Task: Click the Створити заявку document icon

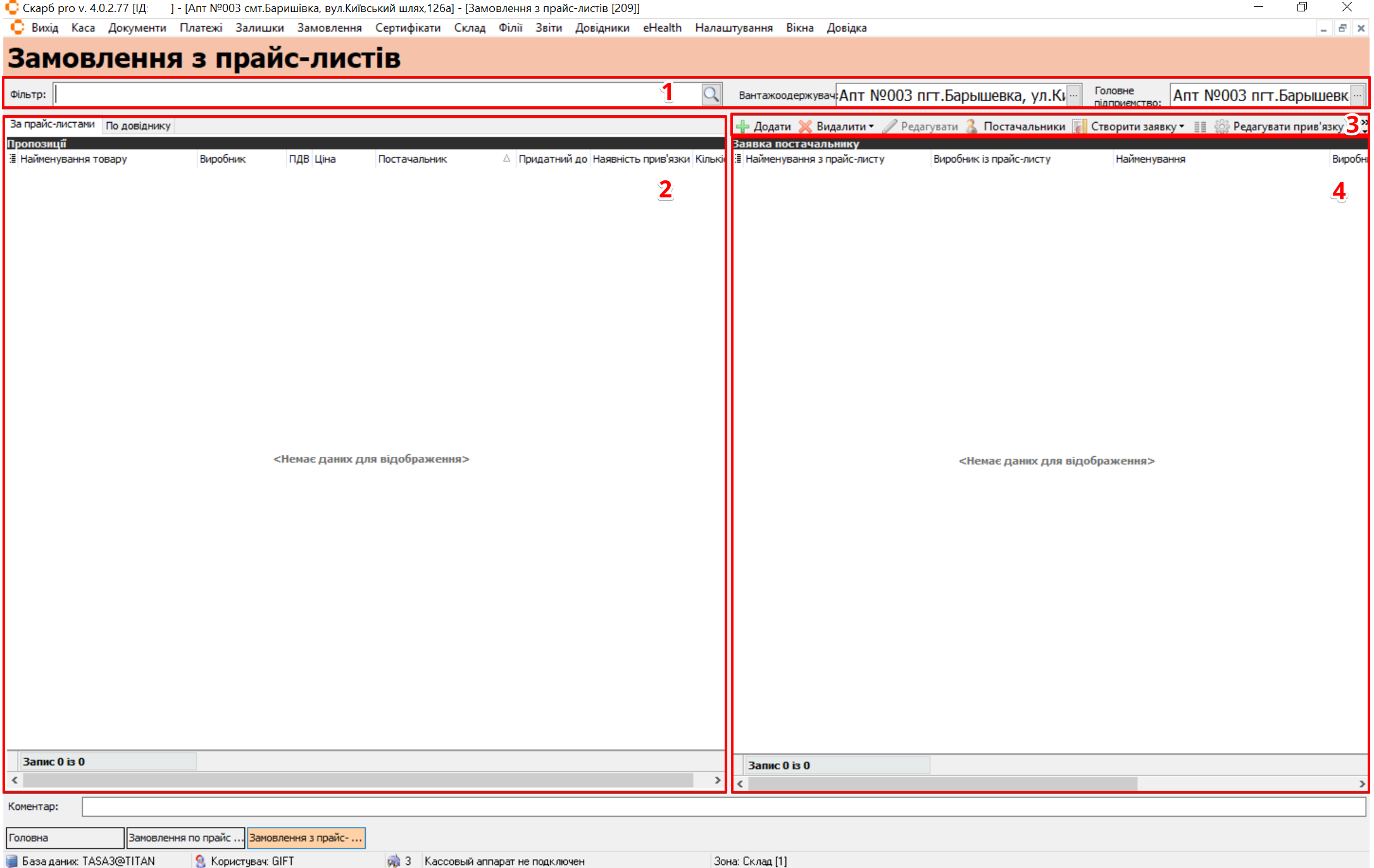Action: [x=1079, y=127]
